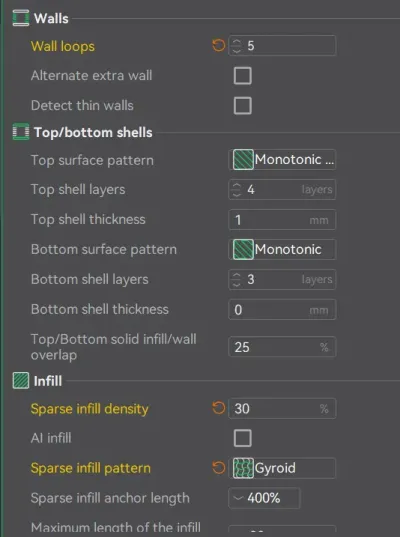Open Sparse infill anchor length dropdown
This screenshot has width=400, height=537.
click(x=264, y=498)
